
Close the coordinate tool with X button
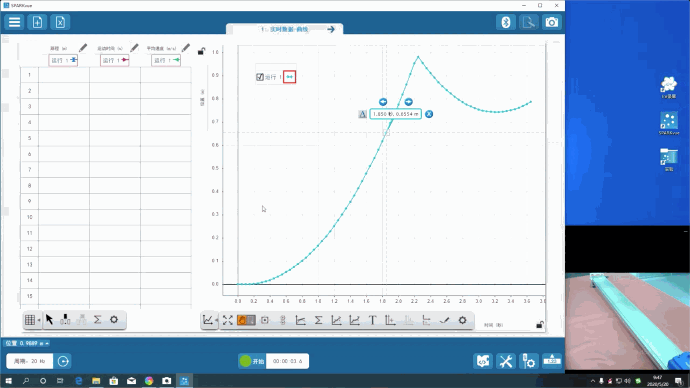pos(429,114)
